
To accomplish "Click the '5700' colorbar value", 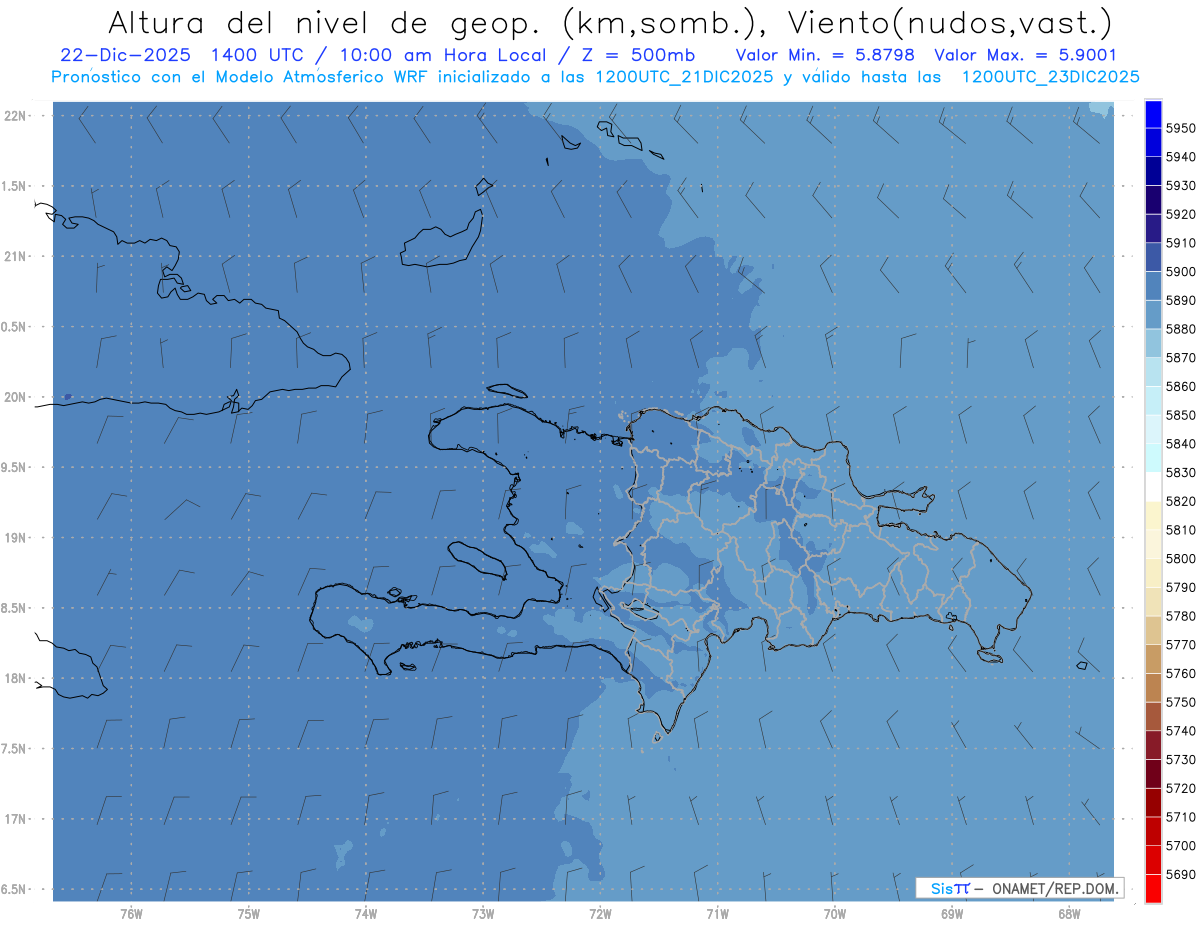I will [x=1181, y=846].
